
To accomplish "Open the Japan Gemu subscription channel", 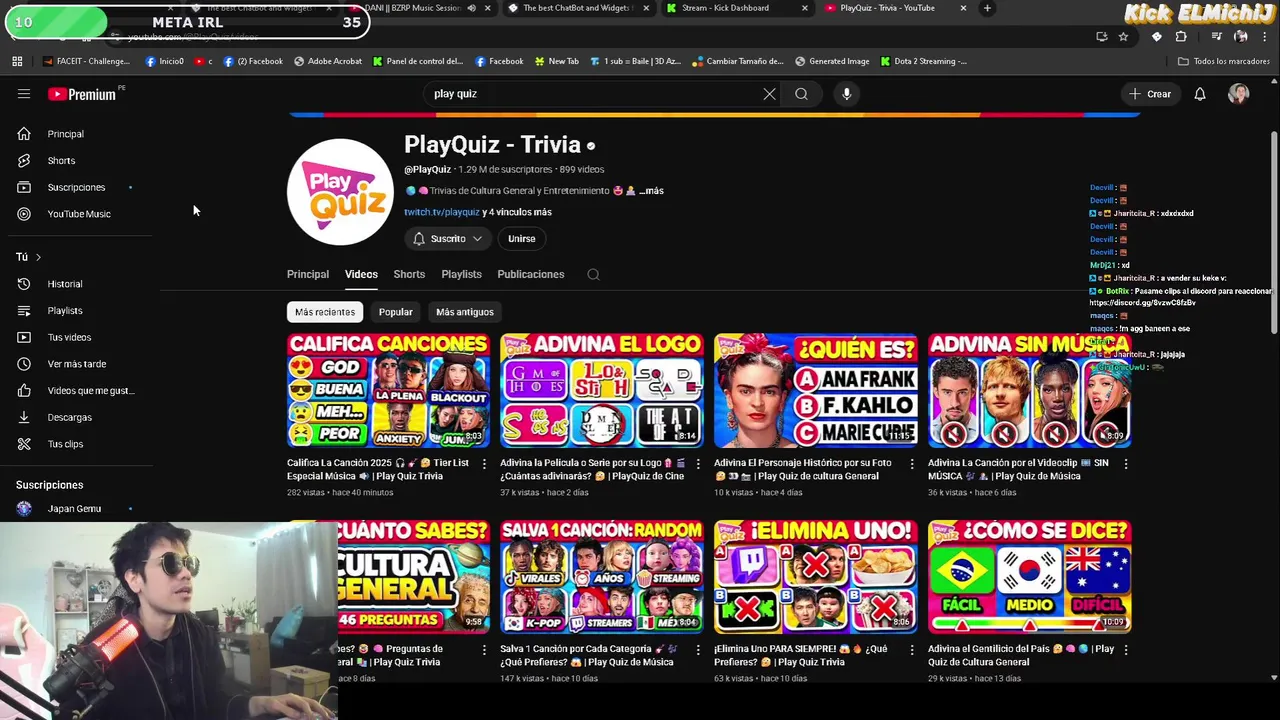I will coord(74,509).
